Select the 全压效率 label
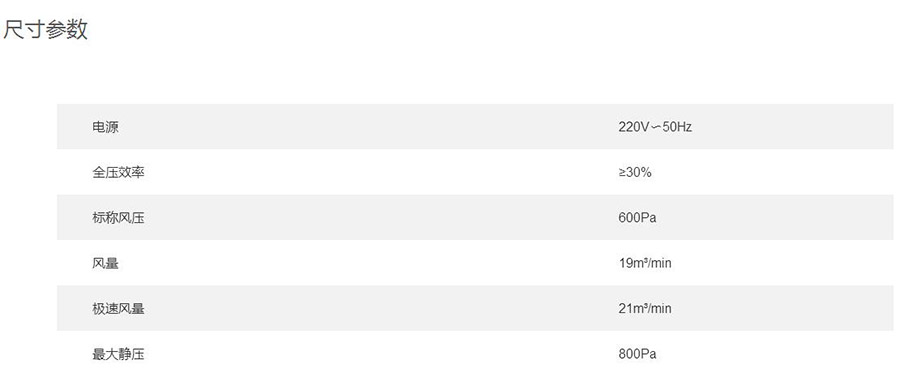 (x=118, y=172)
